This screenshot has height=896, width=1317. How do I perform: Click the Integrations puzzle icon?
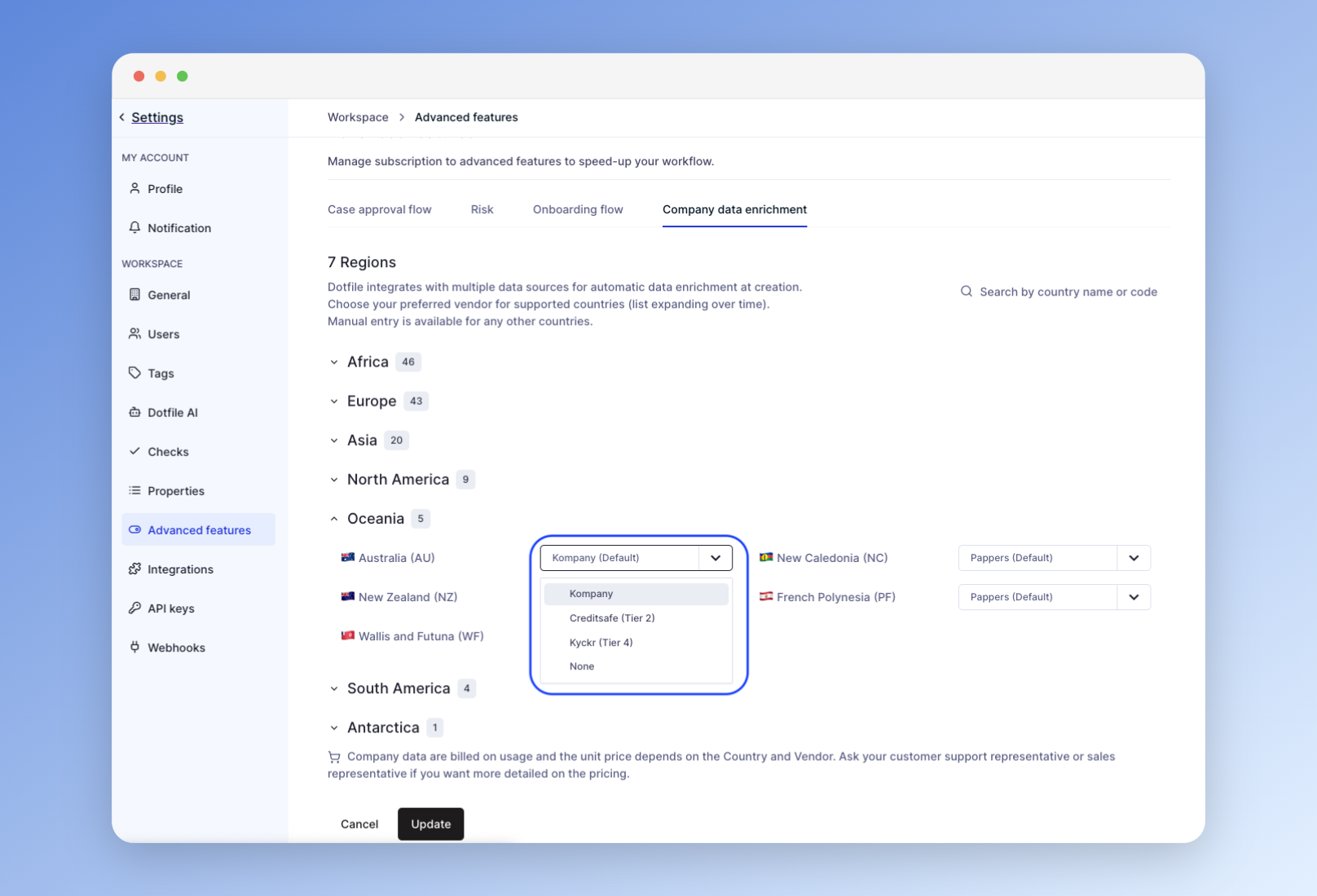134,569
